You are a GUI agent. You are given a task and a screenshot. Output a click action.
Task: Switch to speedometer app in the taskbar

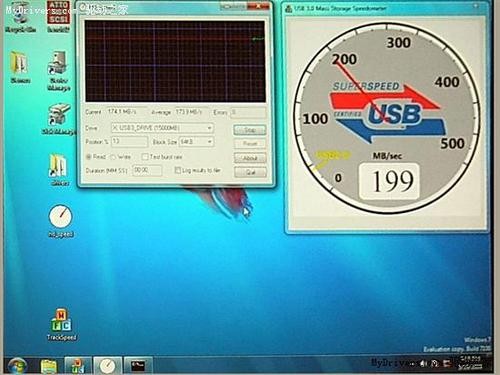pyautogui.click(x=107, y=366)
